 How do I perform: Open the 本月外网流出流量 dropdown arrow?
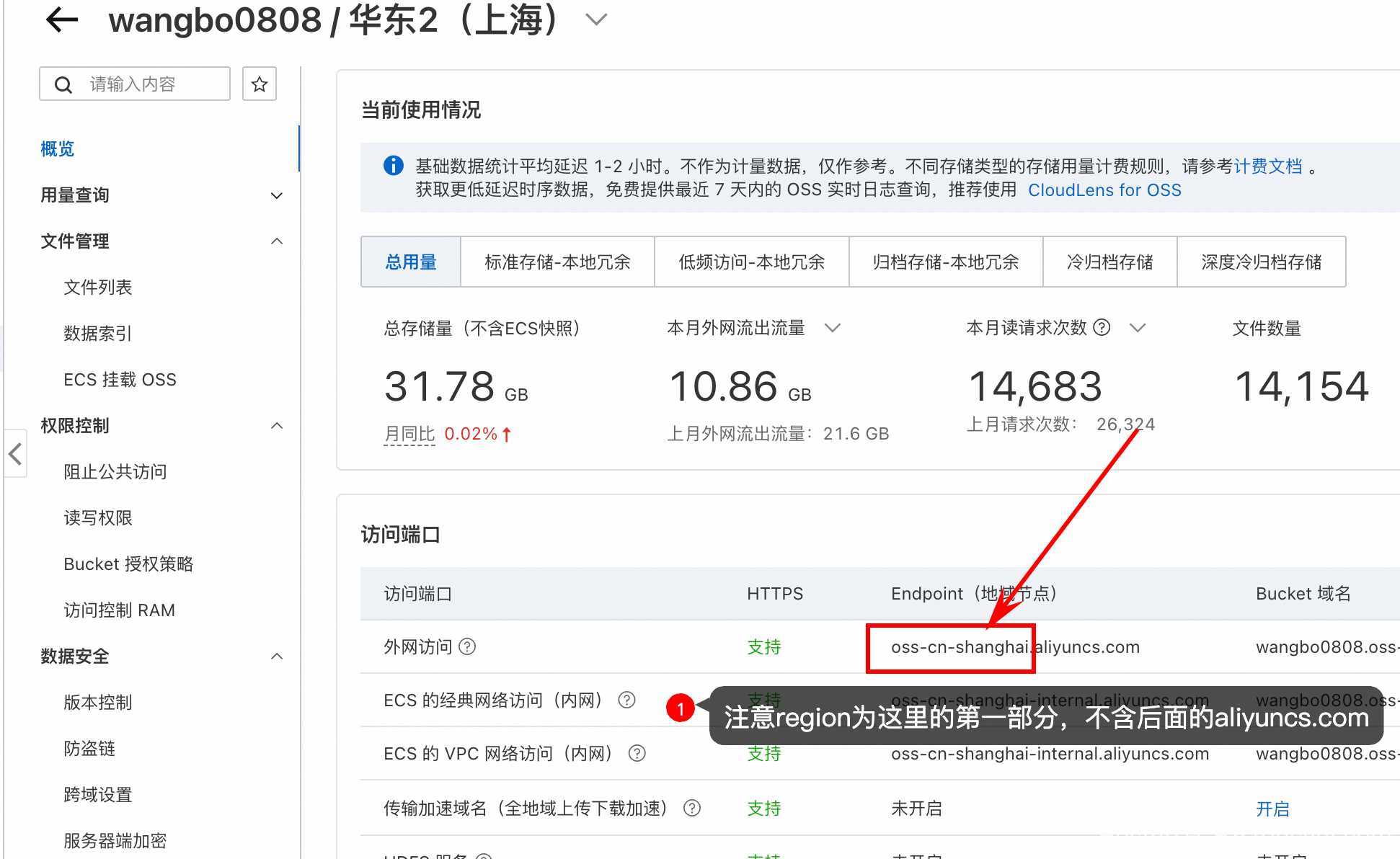pos(833,329)
